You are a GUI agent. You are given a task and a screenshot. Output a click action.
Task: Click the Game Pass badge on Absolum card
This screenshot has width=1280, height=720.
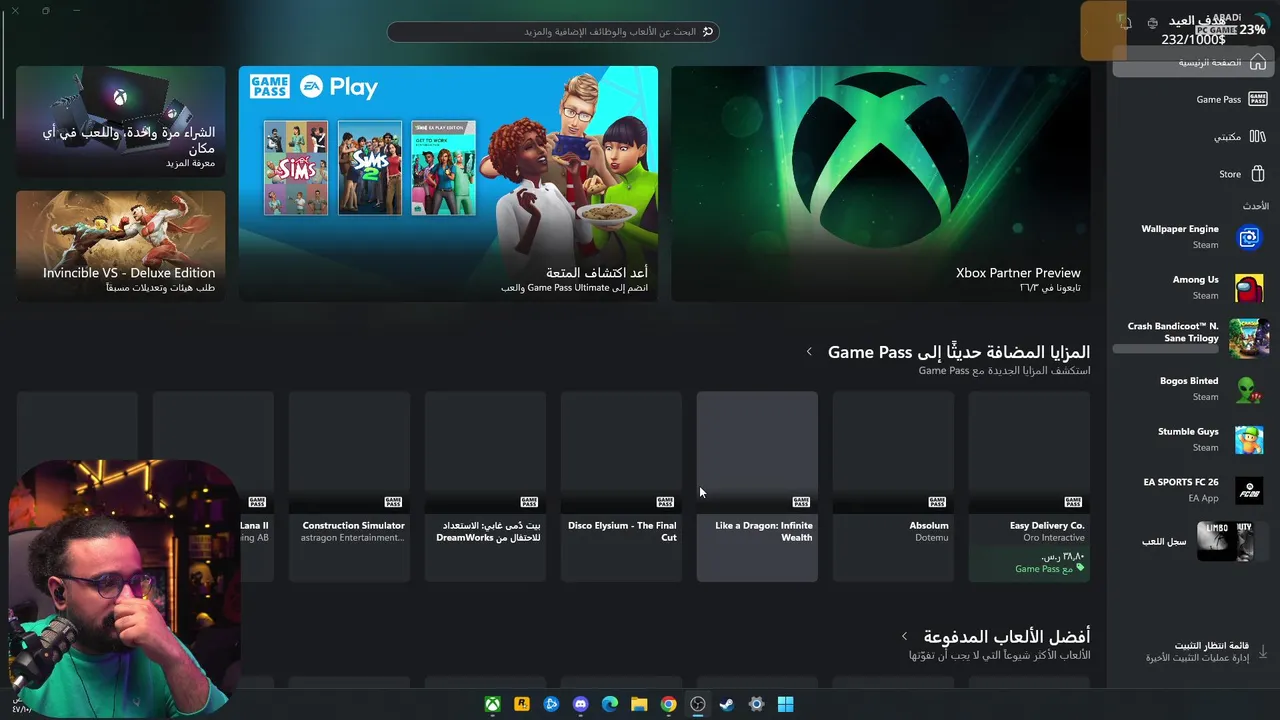[x=937, y=501]
